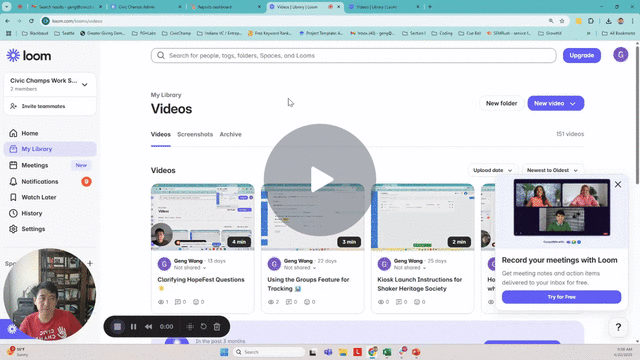
Task: Click the New folder button
Action: point(501,103)
